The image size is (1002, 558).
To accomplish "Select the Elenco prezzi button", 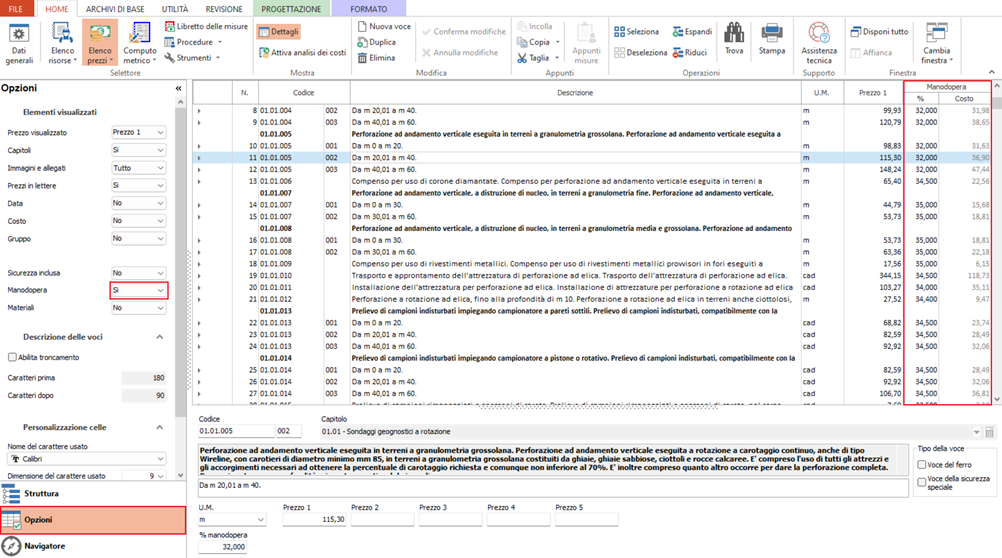I will (x=100, y=43).
